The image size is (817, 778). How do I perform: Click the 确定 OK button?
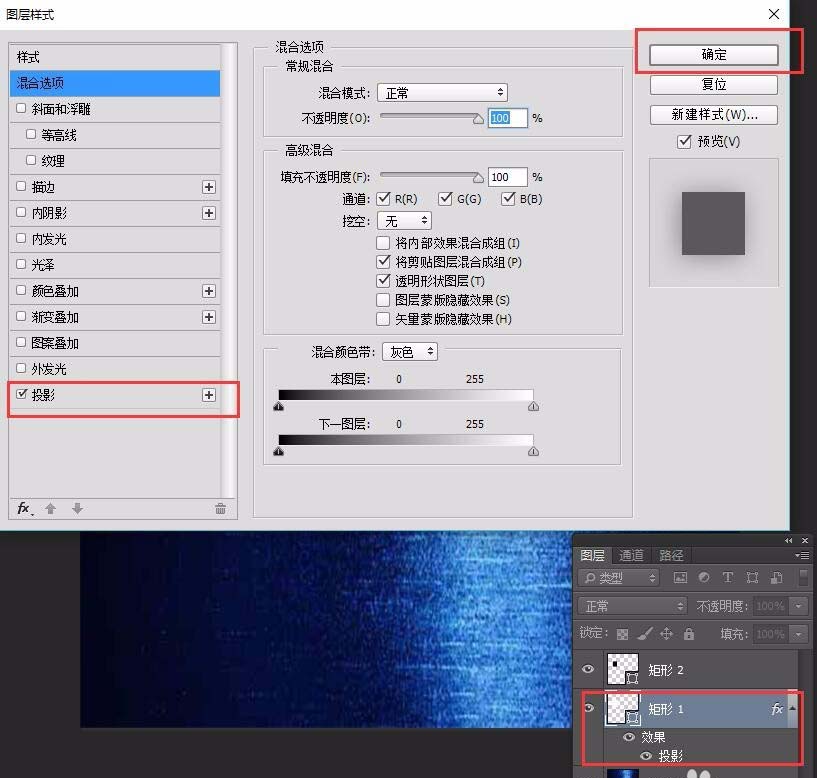pyautogui.click(x=713, y=55)
